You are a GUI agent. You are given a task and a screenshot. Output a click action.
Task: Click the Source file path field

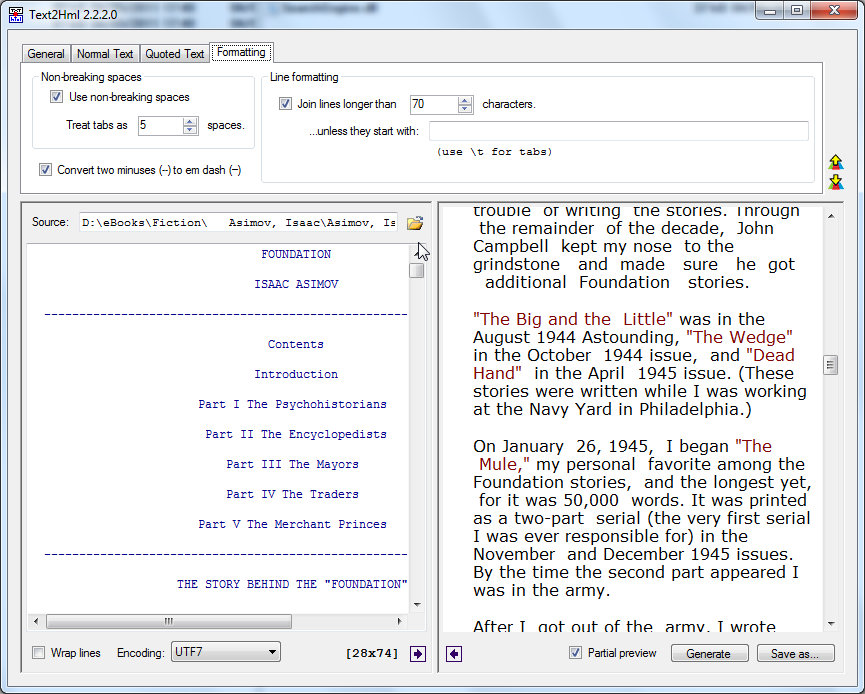[x=238, y=222]
